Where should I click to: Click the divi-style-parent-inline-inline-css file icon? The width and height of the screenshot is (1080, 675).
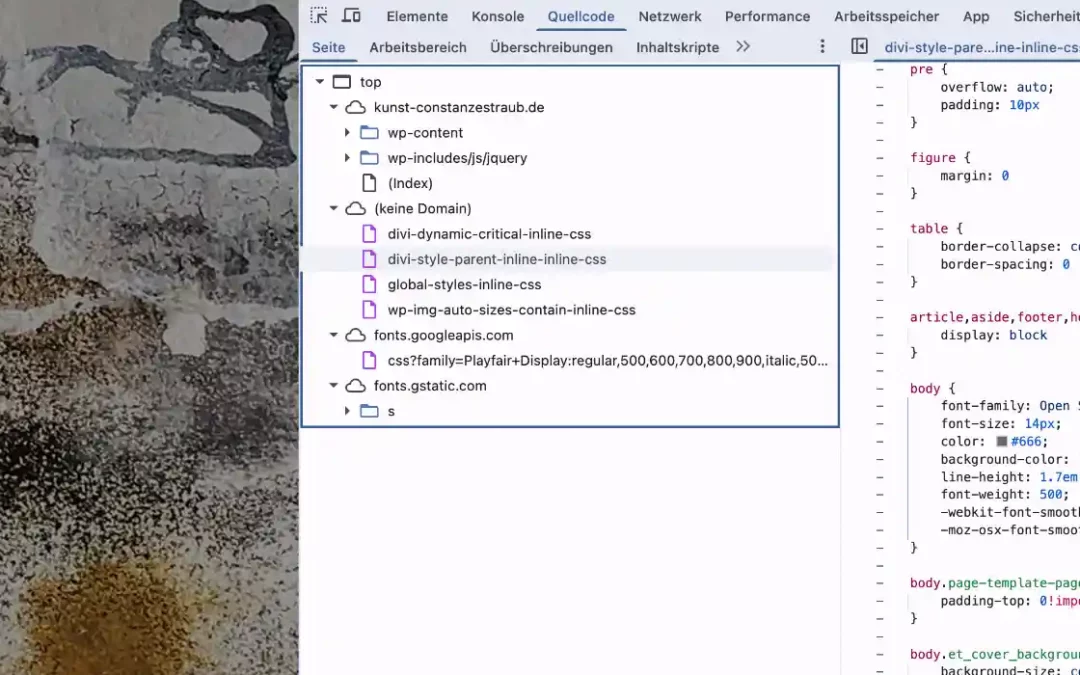click(370, 260)
